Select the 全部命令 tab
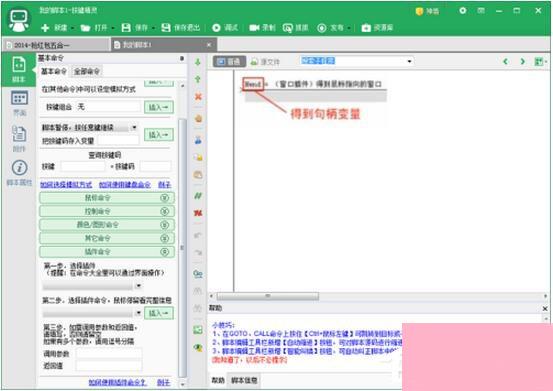 pyautogui.click(x=87, y=72)
